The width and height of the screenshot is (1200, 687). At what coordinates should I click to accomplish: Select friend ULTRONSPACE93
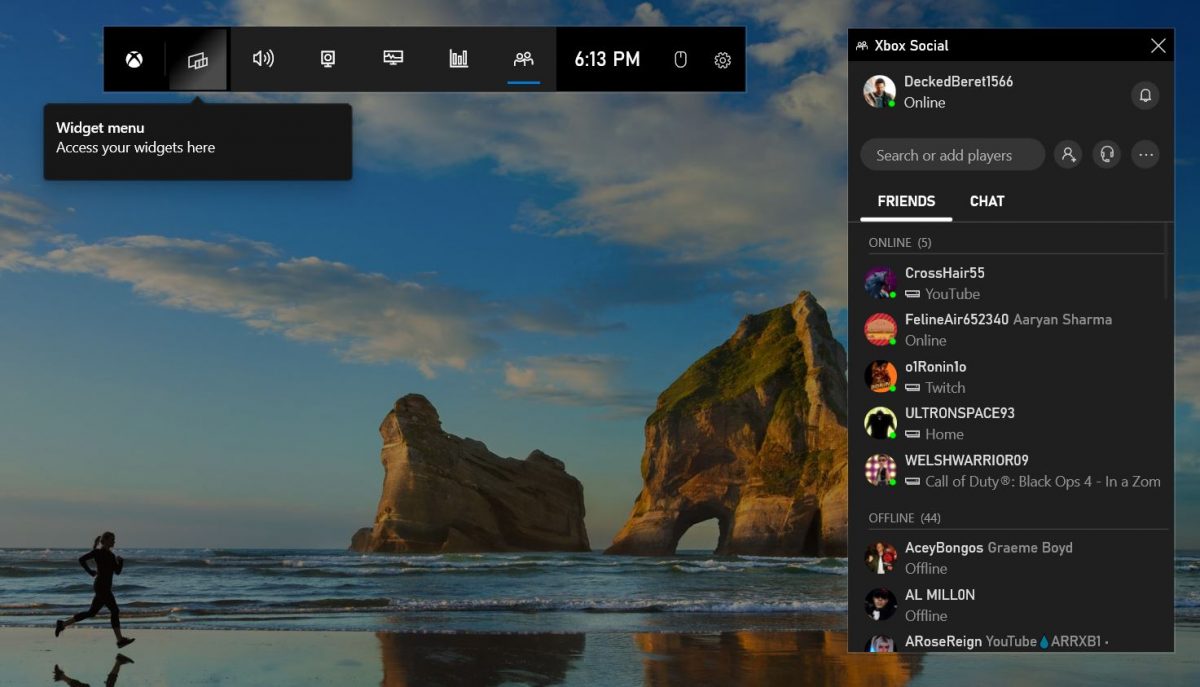point(1012,423)
